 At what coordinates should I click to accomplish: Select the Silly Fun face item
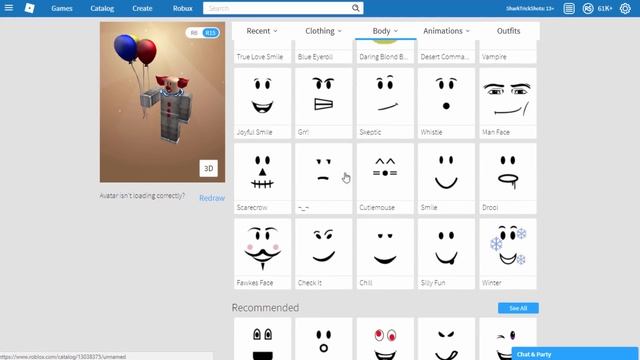pos(446,254)
